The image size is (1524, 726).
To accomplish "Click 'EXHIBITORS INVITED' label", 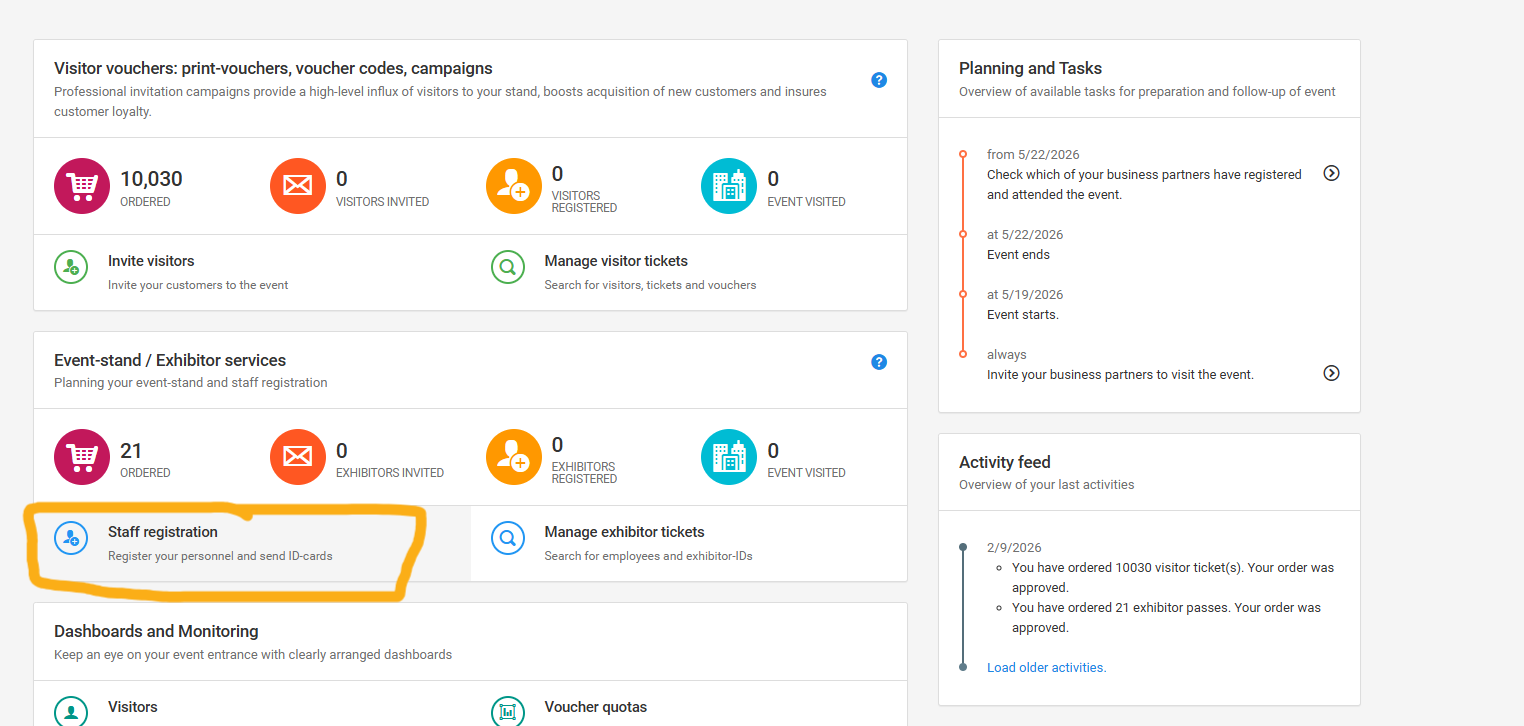I will [x=390, y=473].
